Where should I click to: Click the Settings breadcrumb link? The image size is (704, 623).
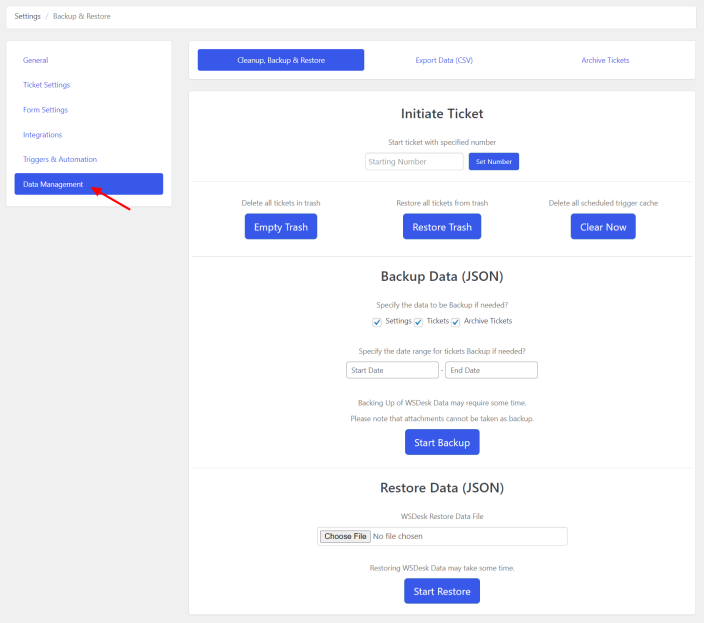[x=27, y=16]
